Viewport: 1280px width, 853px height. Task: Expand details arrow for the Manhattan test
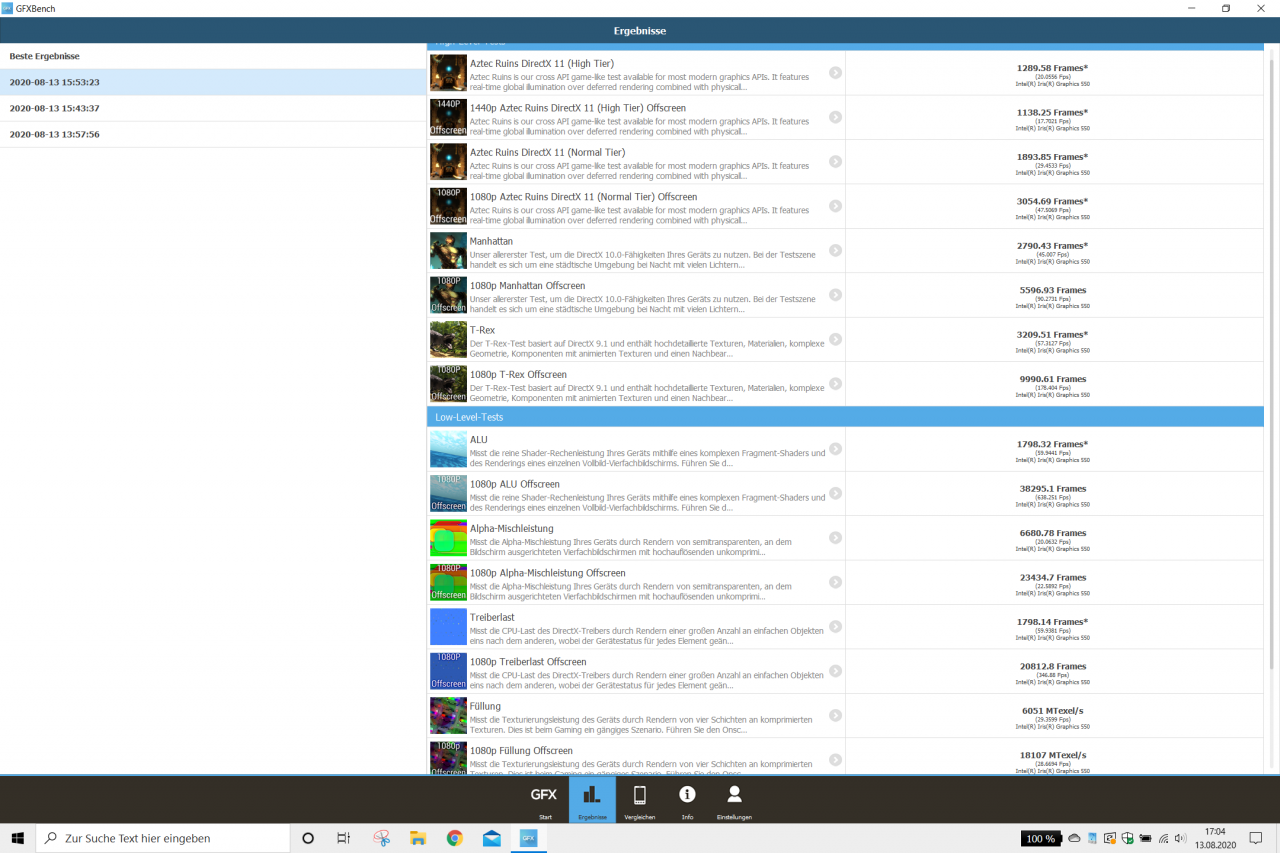point(835,251)
